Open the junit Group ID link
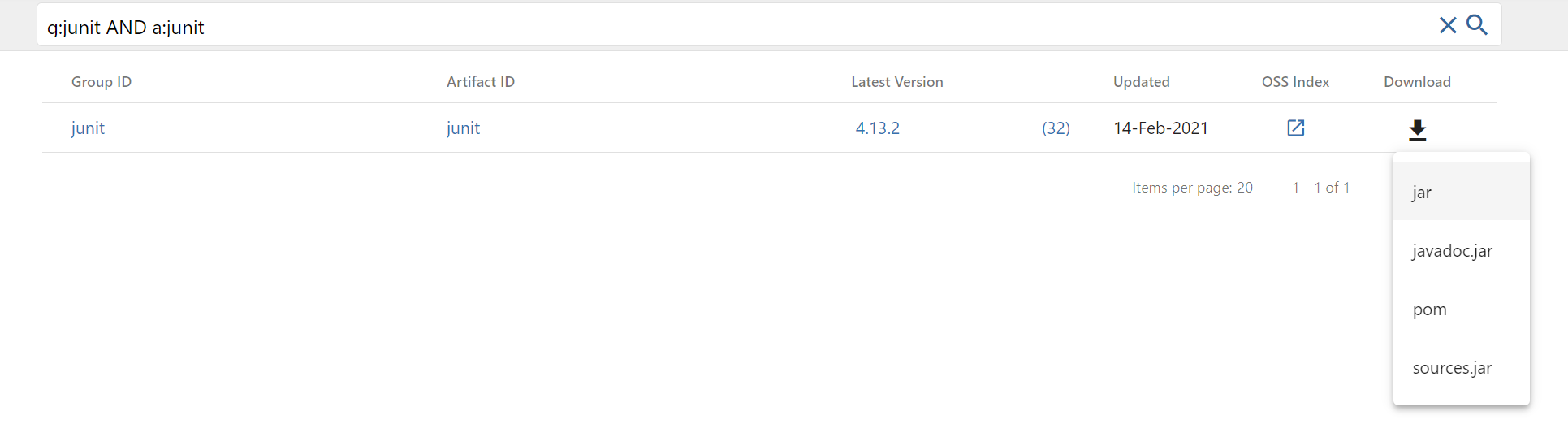Screen dimensions: 1568x424 [88, 128]
